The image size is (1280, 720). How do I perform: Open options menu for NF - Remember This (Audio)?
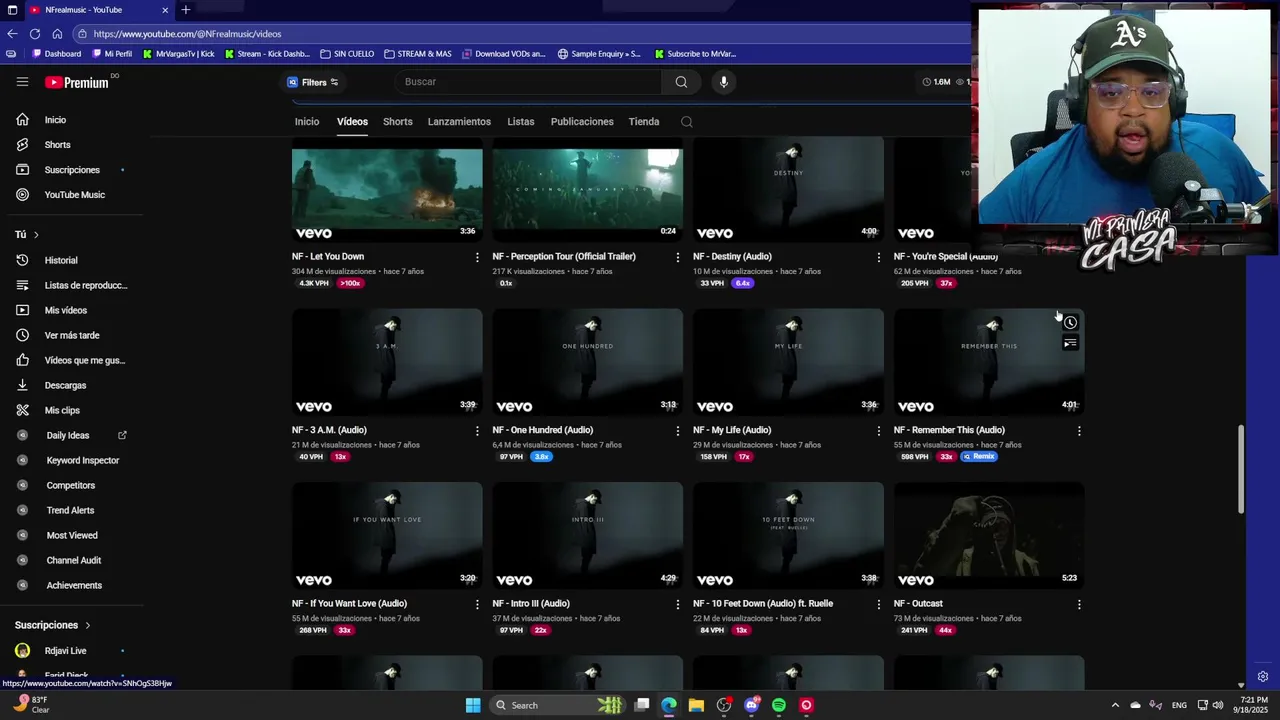coord(1079,431)
